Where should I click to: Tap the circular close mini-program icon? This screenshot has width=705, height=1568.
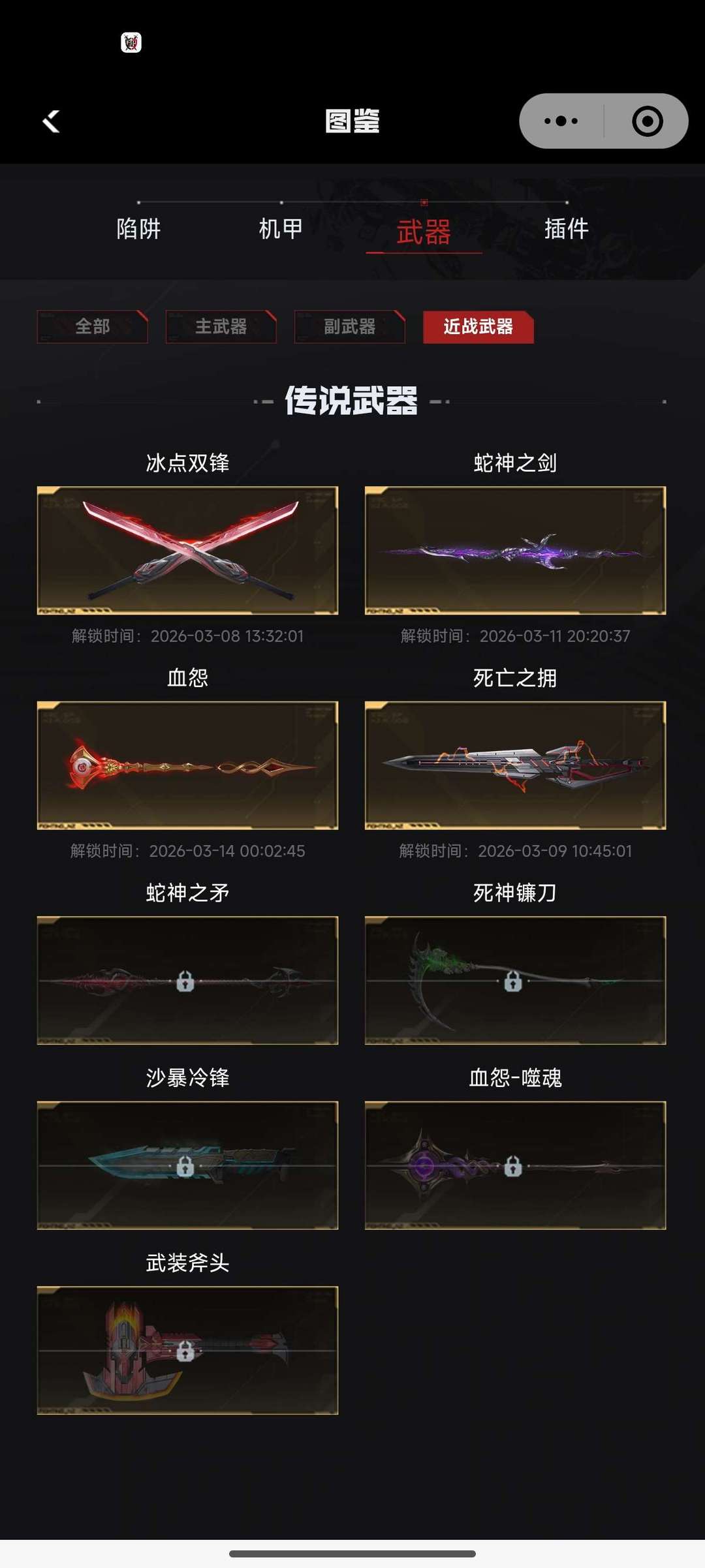click(648, 121)
